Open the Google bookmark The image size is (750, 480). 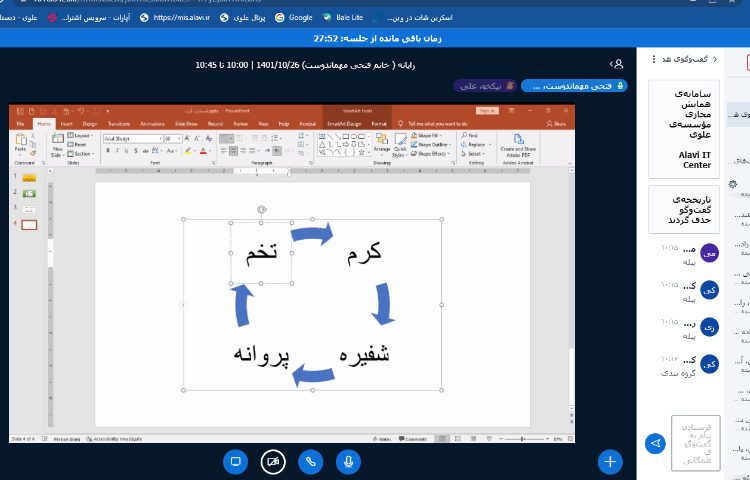[x=294, y=17]
